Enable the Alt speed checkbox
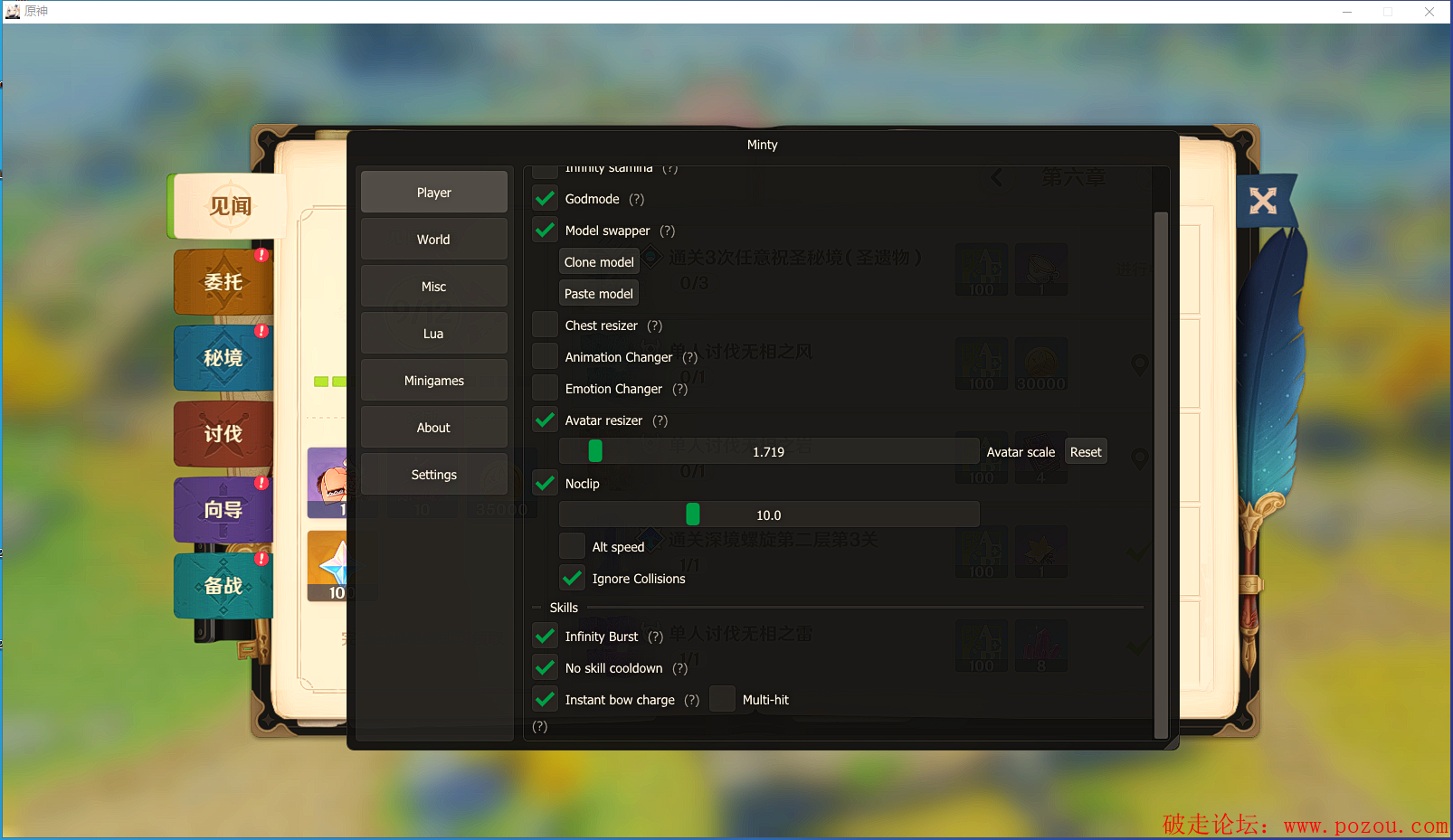1453x840 pixels. 573,547
